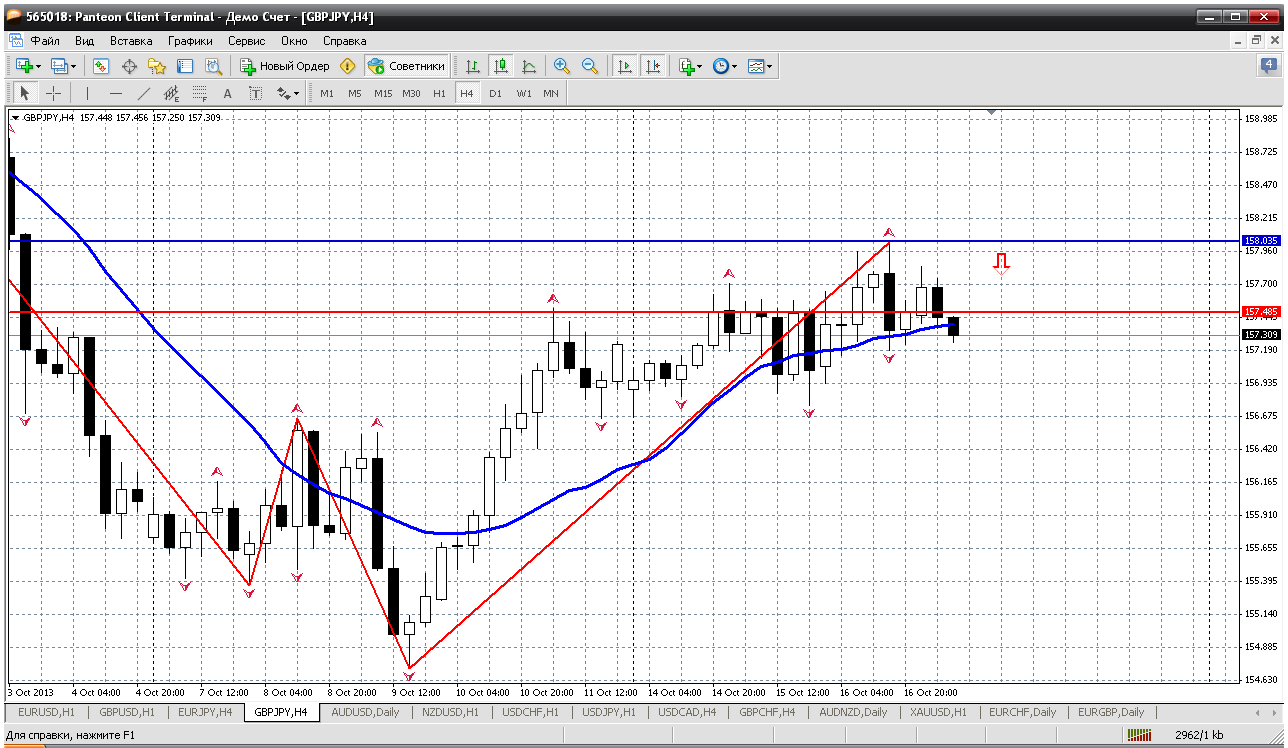
Task: Select the crosshair cursor tool
Action: (x=53, y=93)
